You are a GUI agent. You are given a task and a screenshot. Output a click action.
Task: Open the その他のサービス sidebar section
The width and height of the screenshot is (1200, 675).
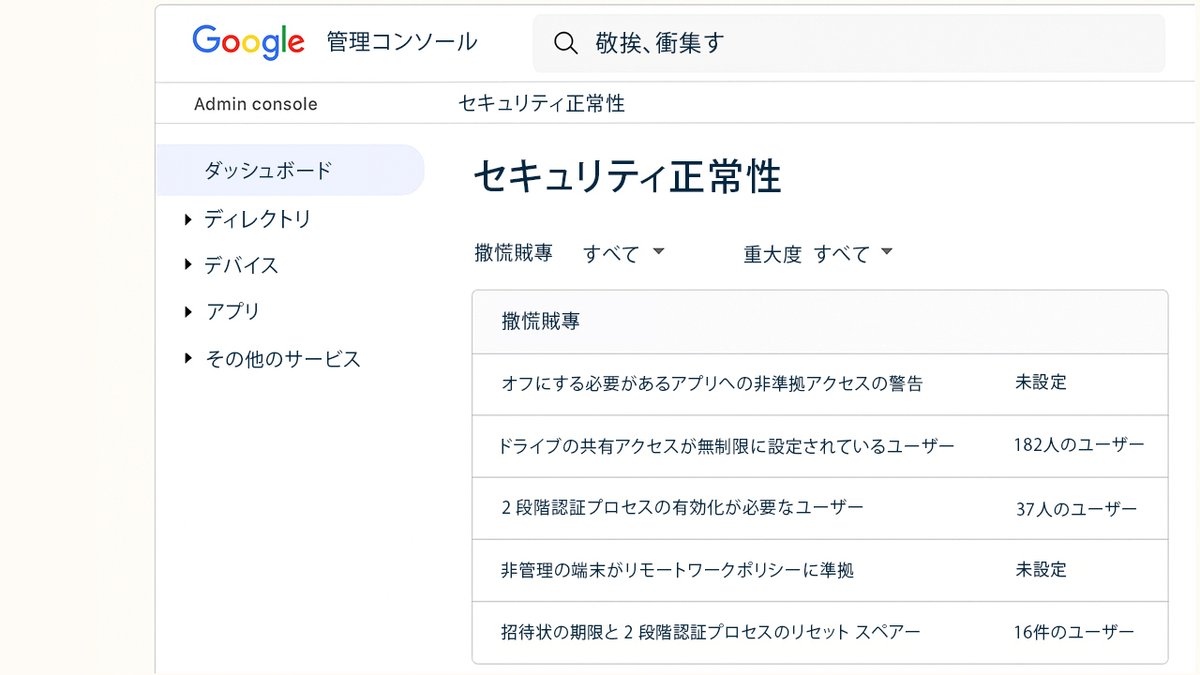coord(282,359)
